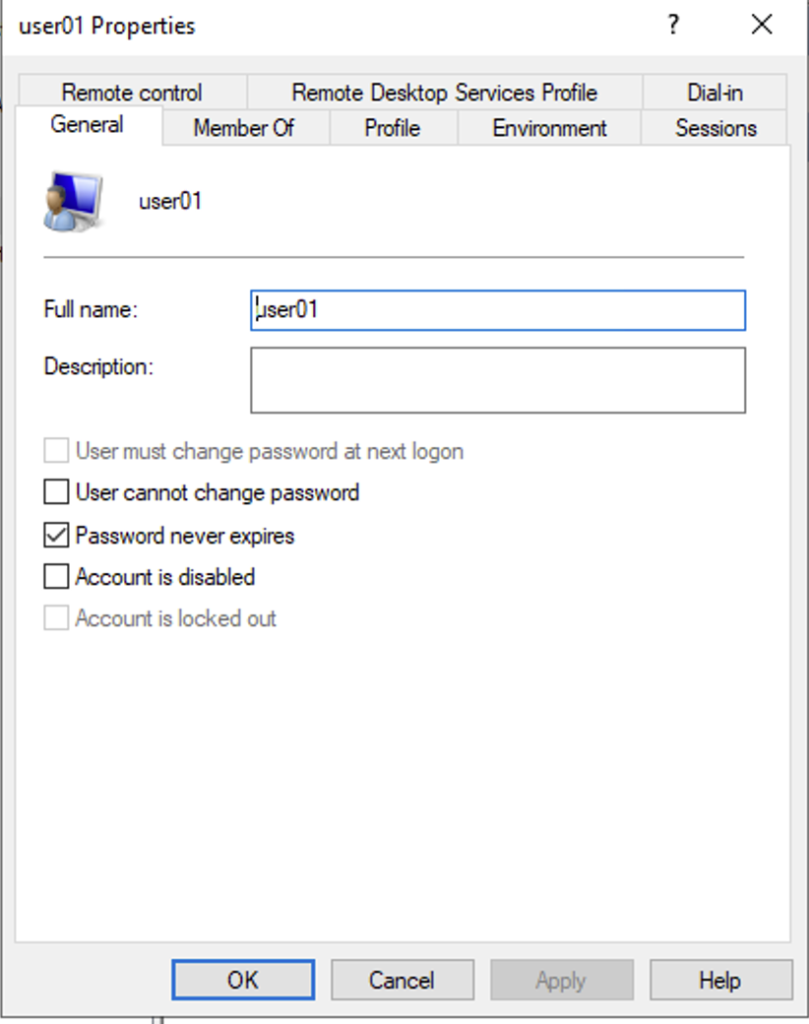Toggle User cannot change password checkbox

coord(56,493)
